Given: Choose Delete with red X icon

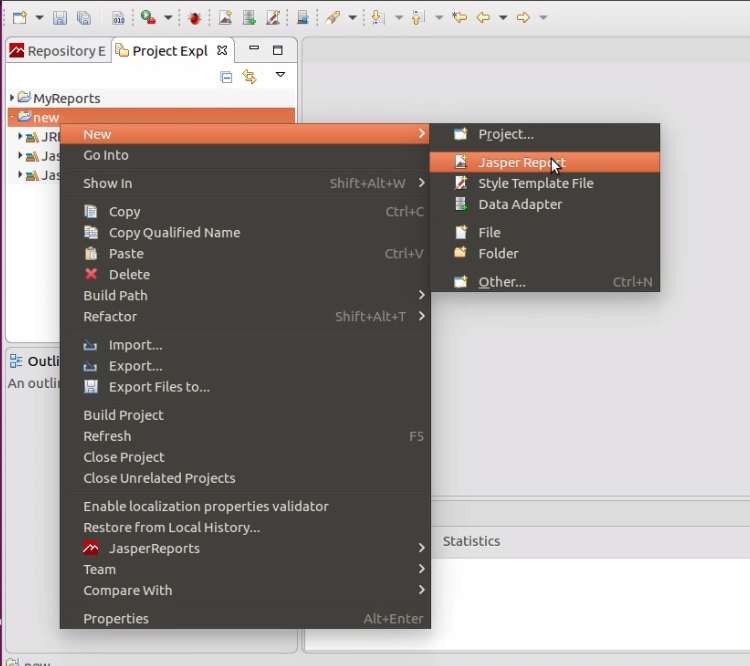Looking at the screenshot, I should (245, 275).
